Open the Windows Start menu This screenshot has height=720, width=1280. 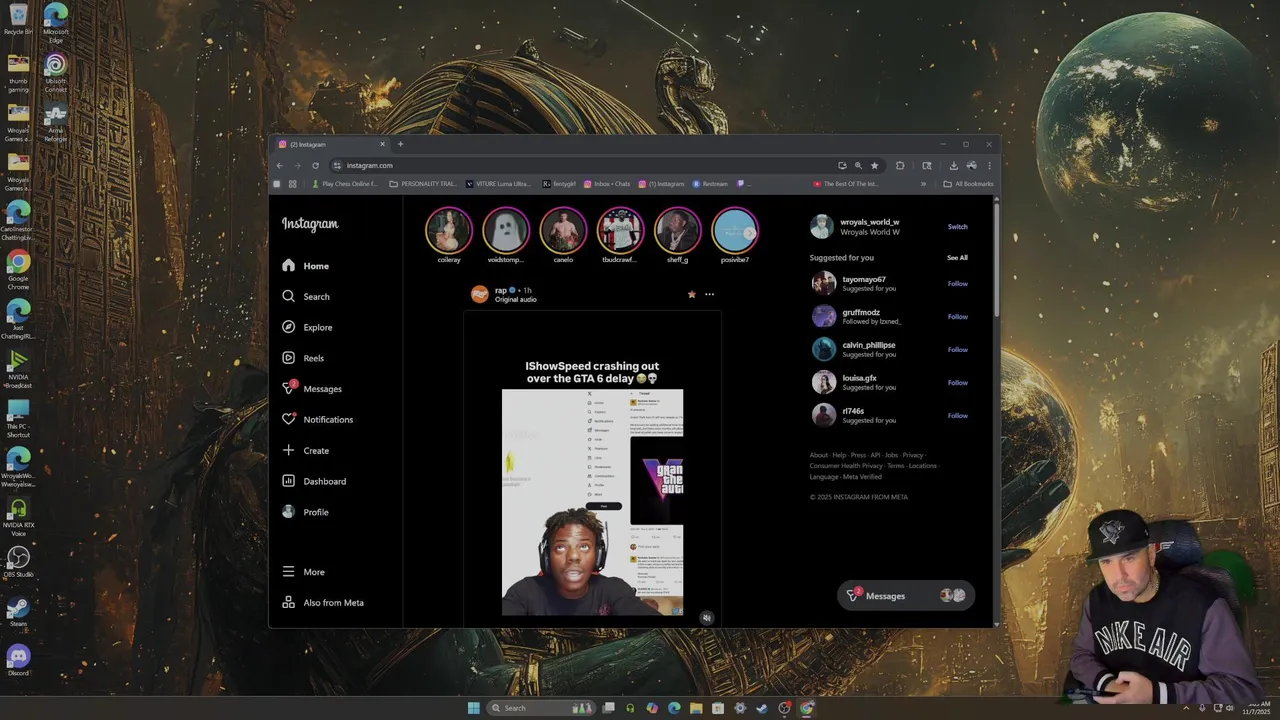pyautogui.click(x=473, y=708)
